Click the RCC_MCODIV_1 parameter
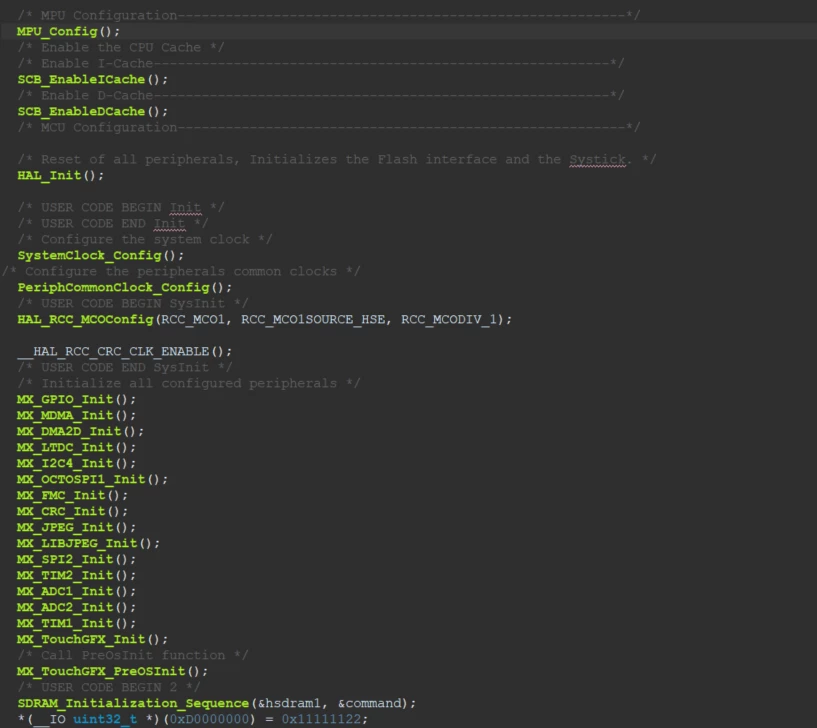817x728 pixels. tap(449, 319)
